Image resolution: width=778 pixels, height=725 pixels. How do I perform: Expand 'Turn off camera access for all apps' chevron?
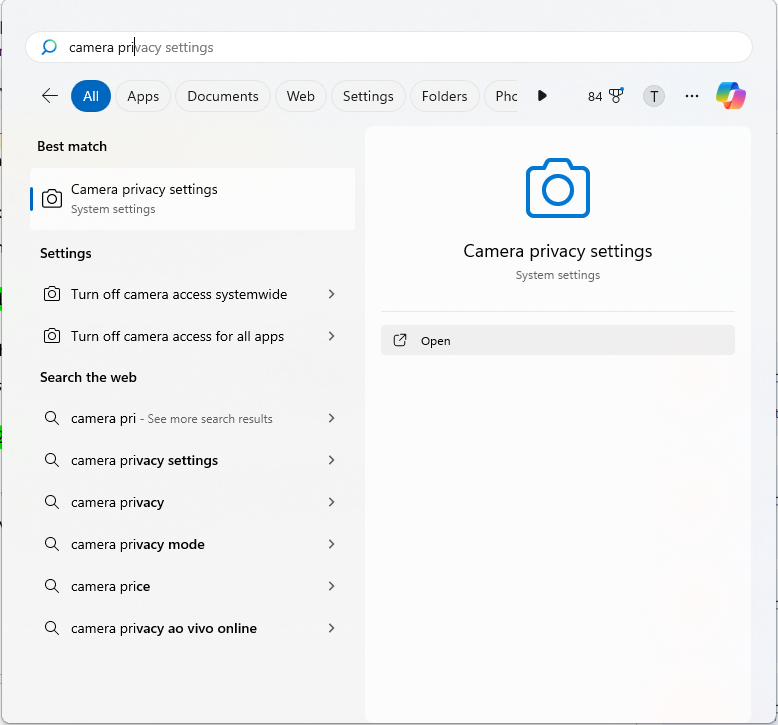click(331, 336)
